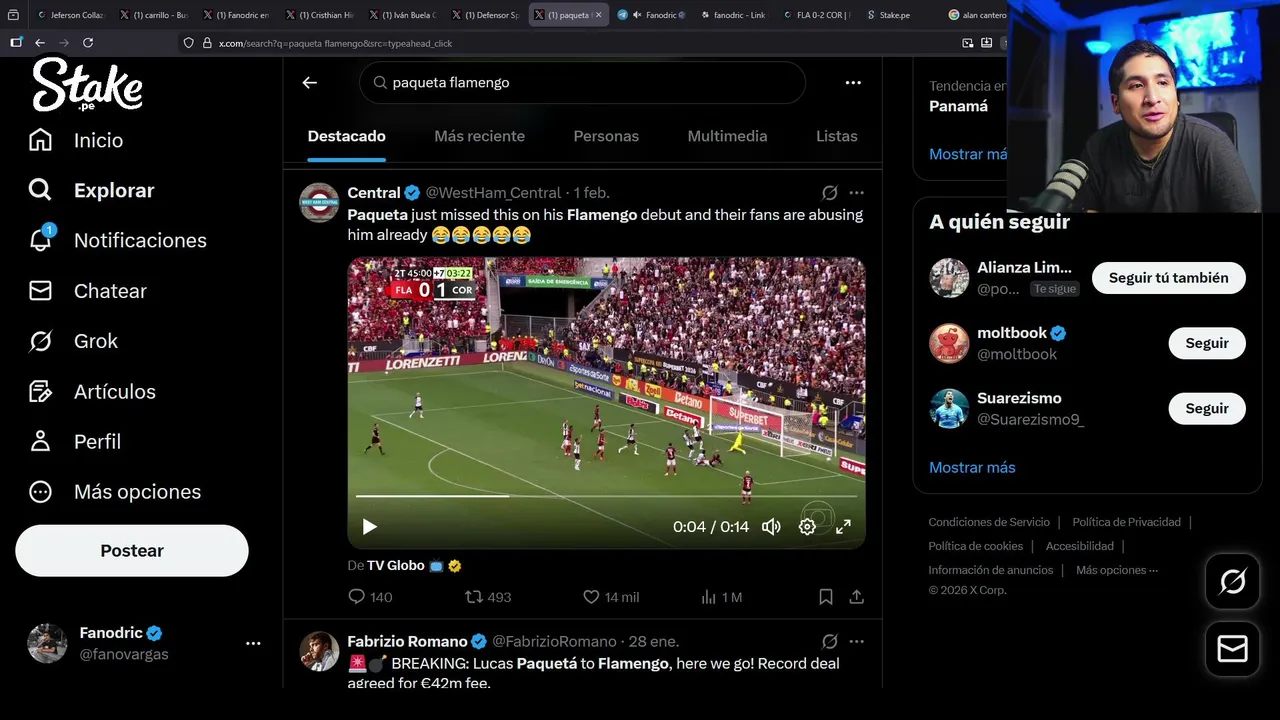Open account menu dots next to Fanodric

[253, 643]
